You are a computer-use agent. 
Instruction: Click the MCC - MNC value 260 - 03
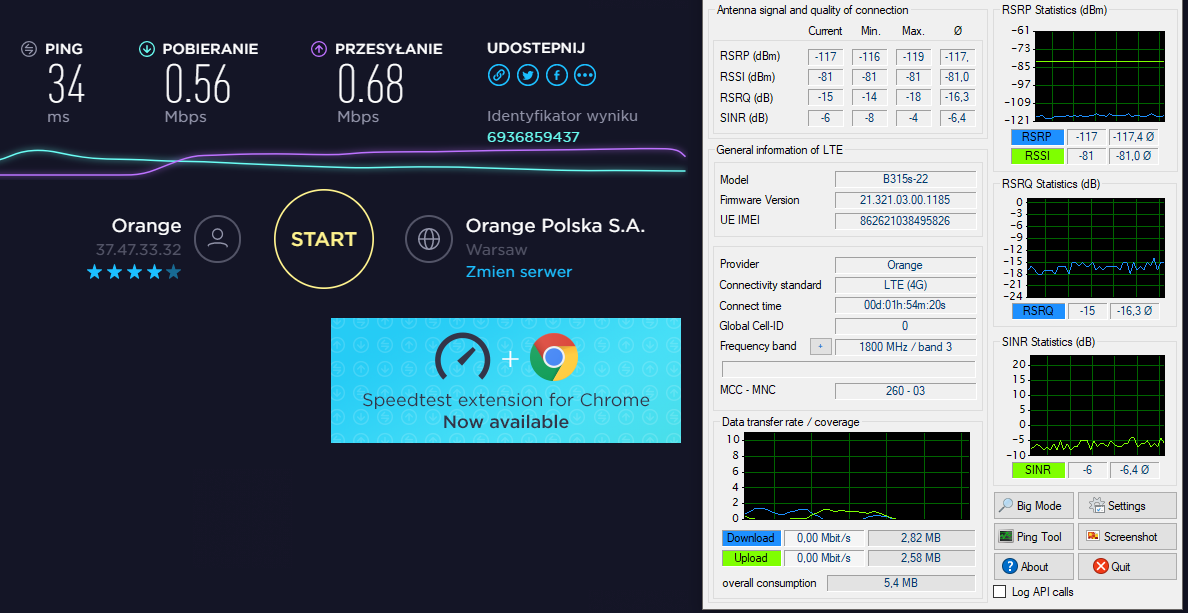point(905,391)
